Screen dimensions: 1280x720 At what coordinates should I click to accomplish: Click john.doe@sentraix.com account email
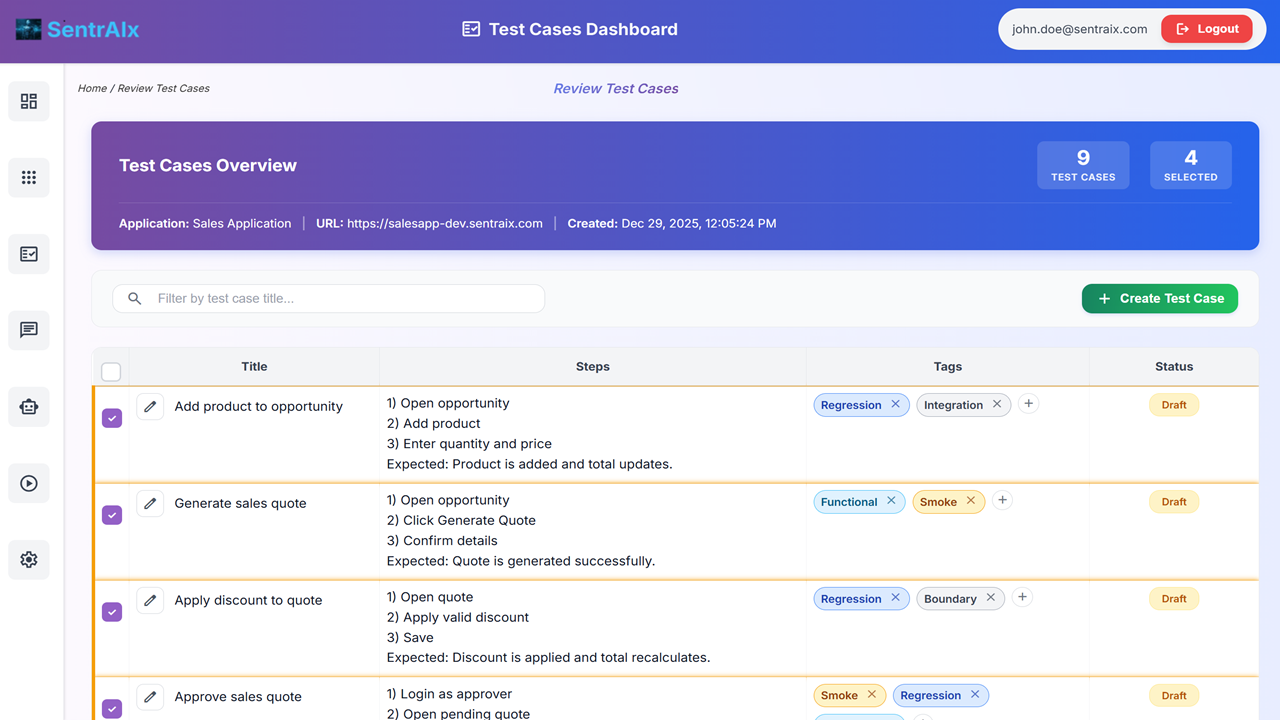pyautogui.click(x=1080, y=29)
